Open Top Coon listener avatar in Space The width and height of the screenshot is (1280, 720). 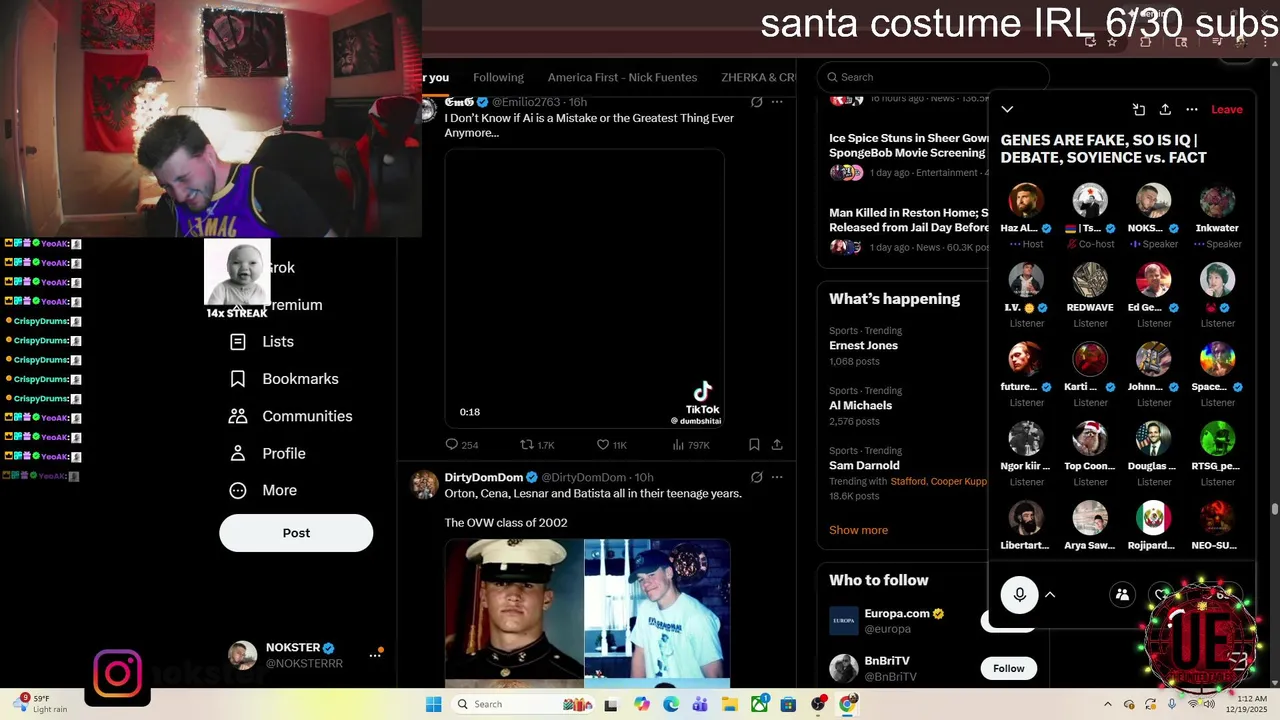[x=1090, y=438]
